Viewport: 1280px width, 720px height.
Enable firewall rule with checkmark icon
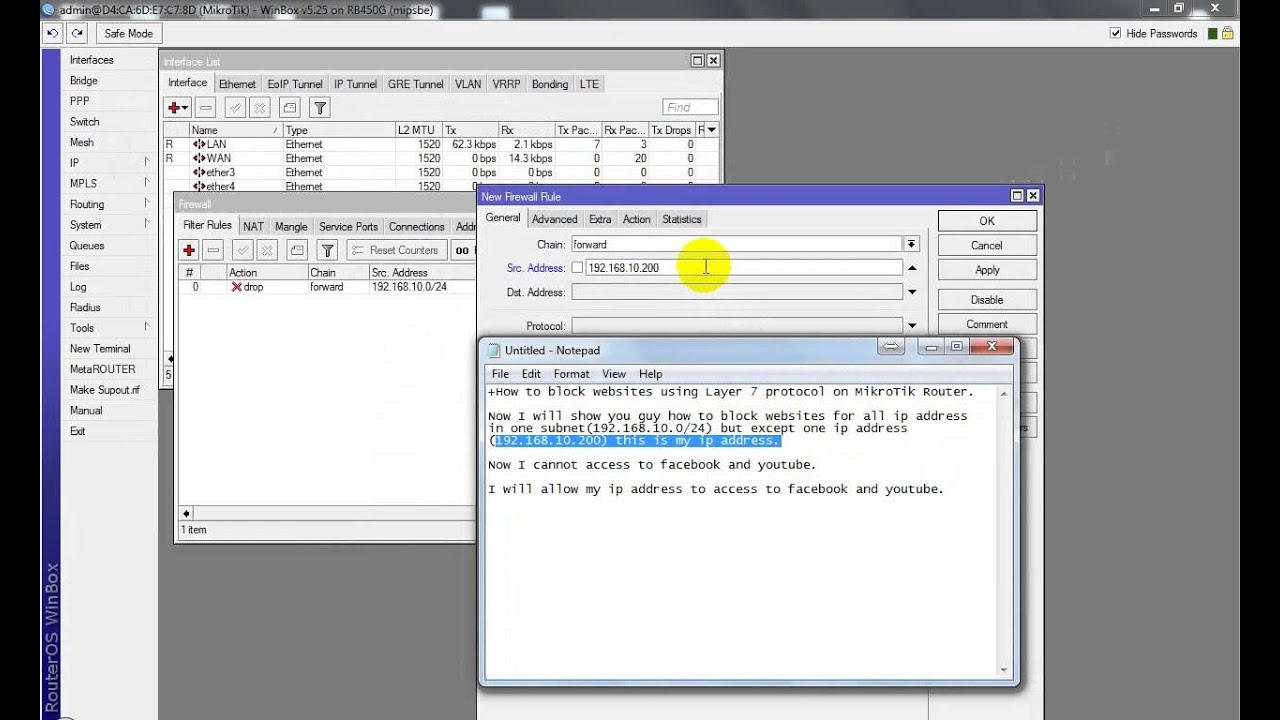[243, 250]
